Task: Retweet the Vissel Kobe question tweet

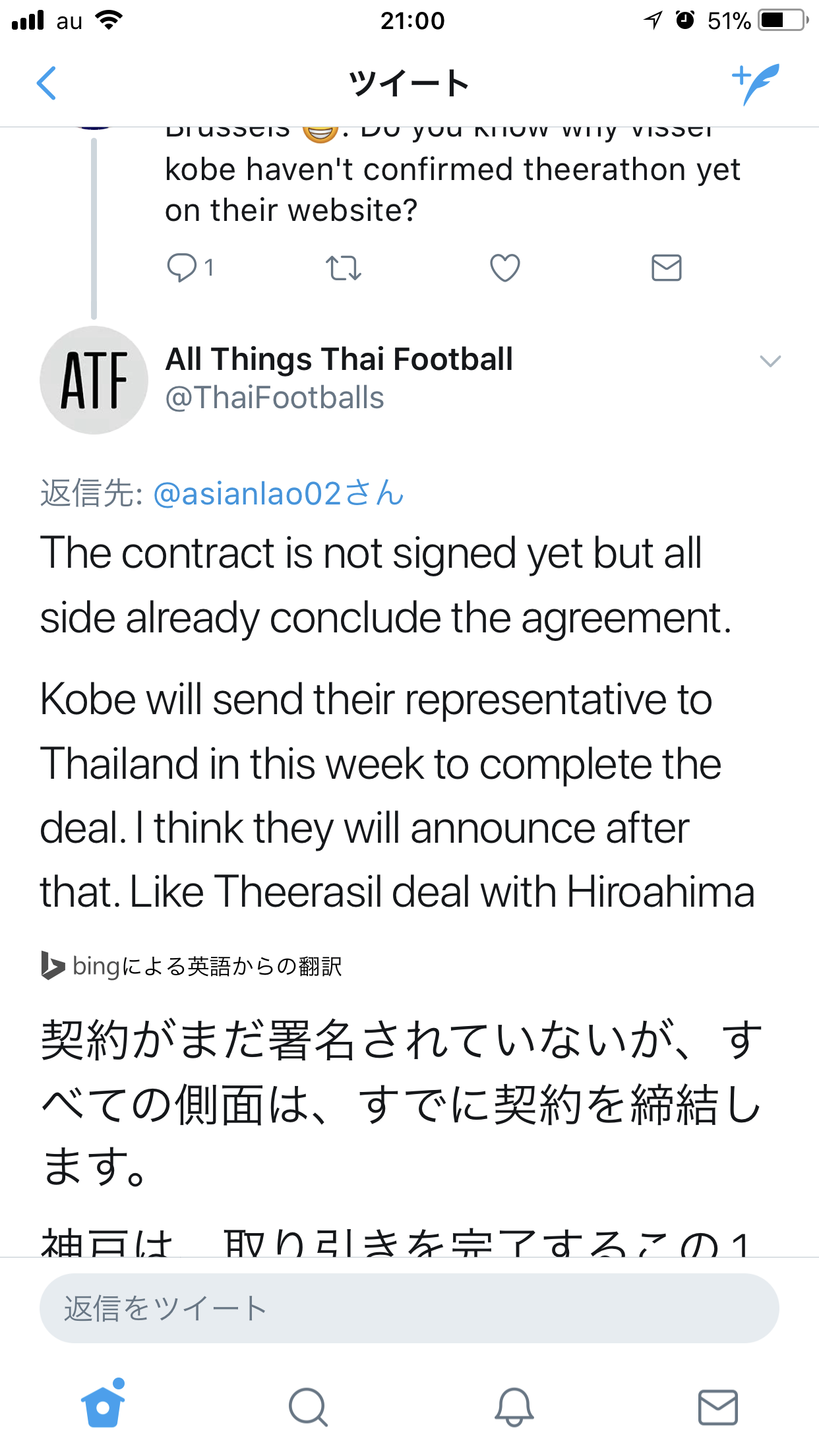Action: (x=344, y=268)
